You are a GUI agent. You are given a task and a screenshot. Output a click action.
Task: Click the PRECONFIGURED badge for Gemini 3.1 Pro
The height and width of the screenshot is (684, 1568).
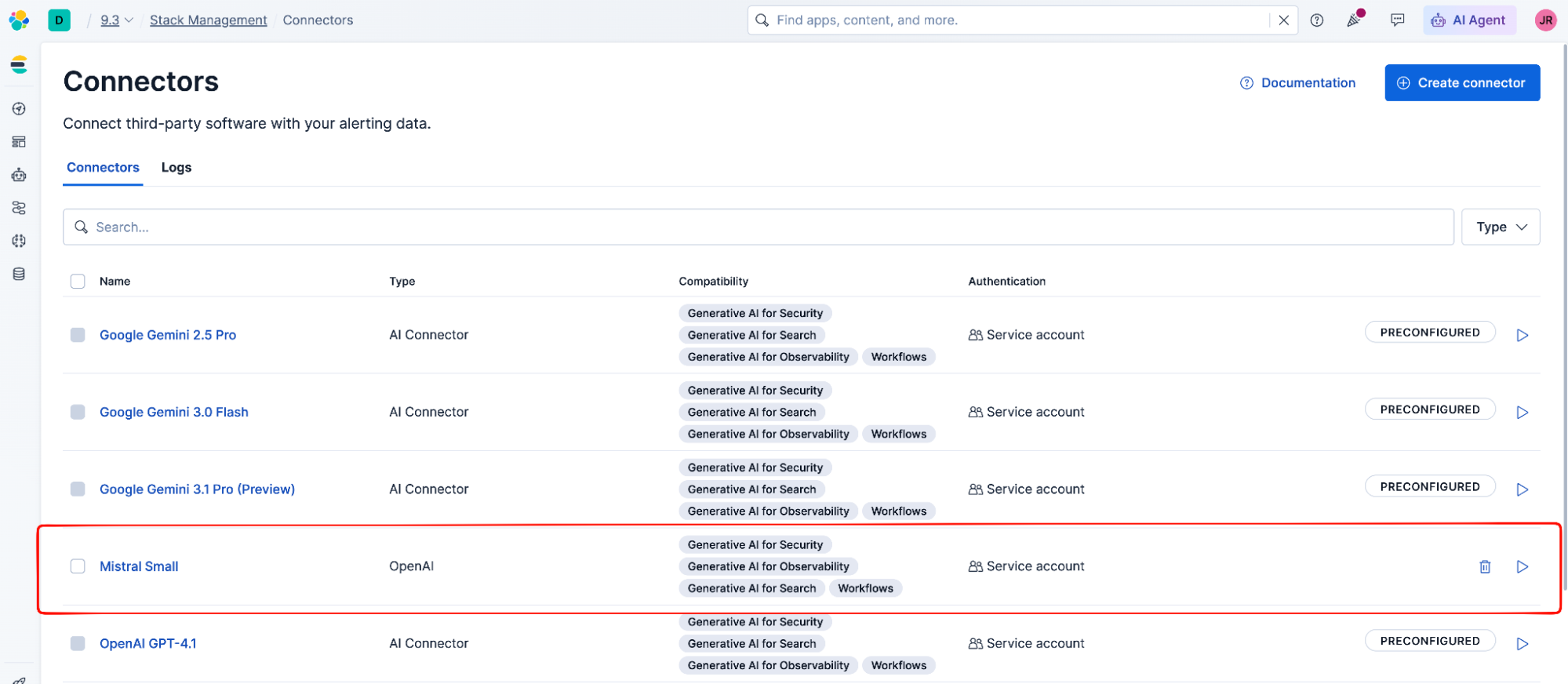pos(1430,486)
